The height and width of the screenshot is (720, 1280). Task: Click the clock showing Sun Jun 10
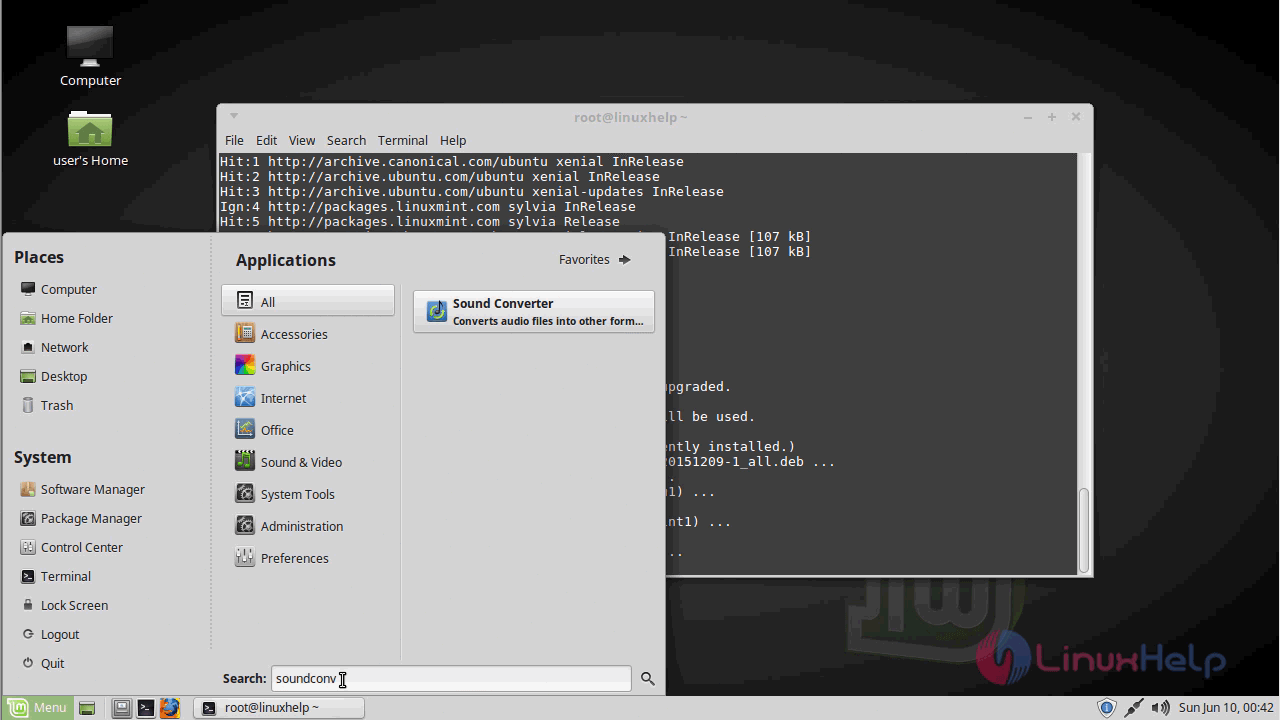coord(1226,708)
